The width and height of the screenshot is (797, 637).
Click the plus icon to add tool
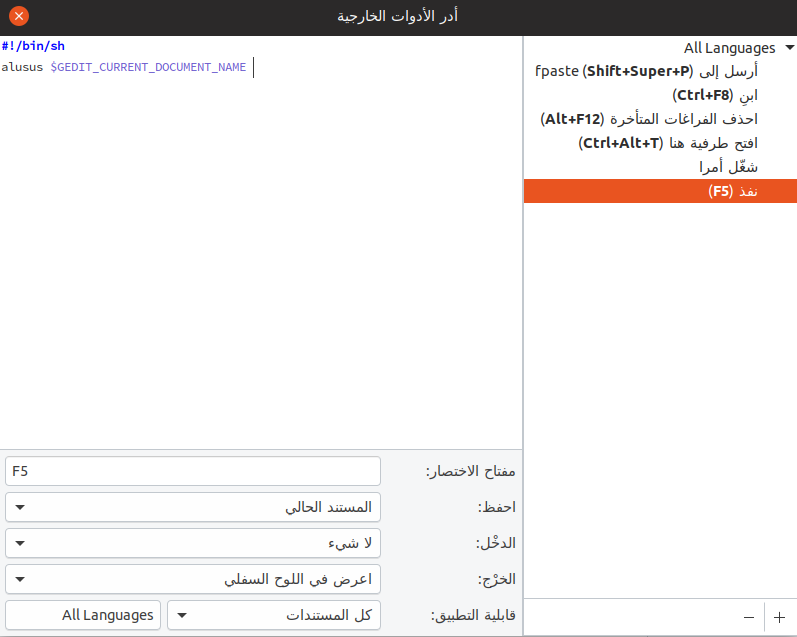coord(779,617)
